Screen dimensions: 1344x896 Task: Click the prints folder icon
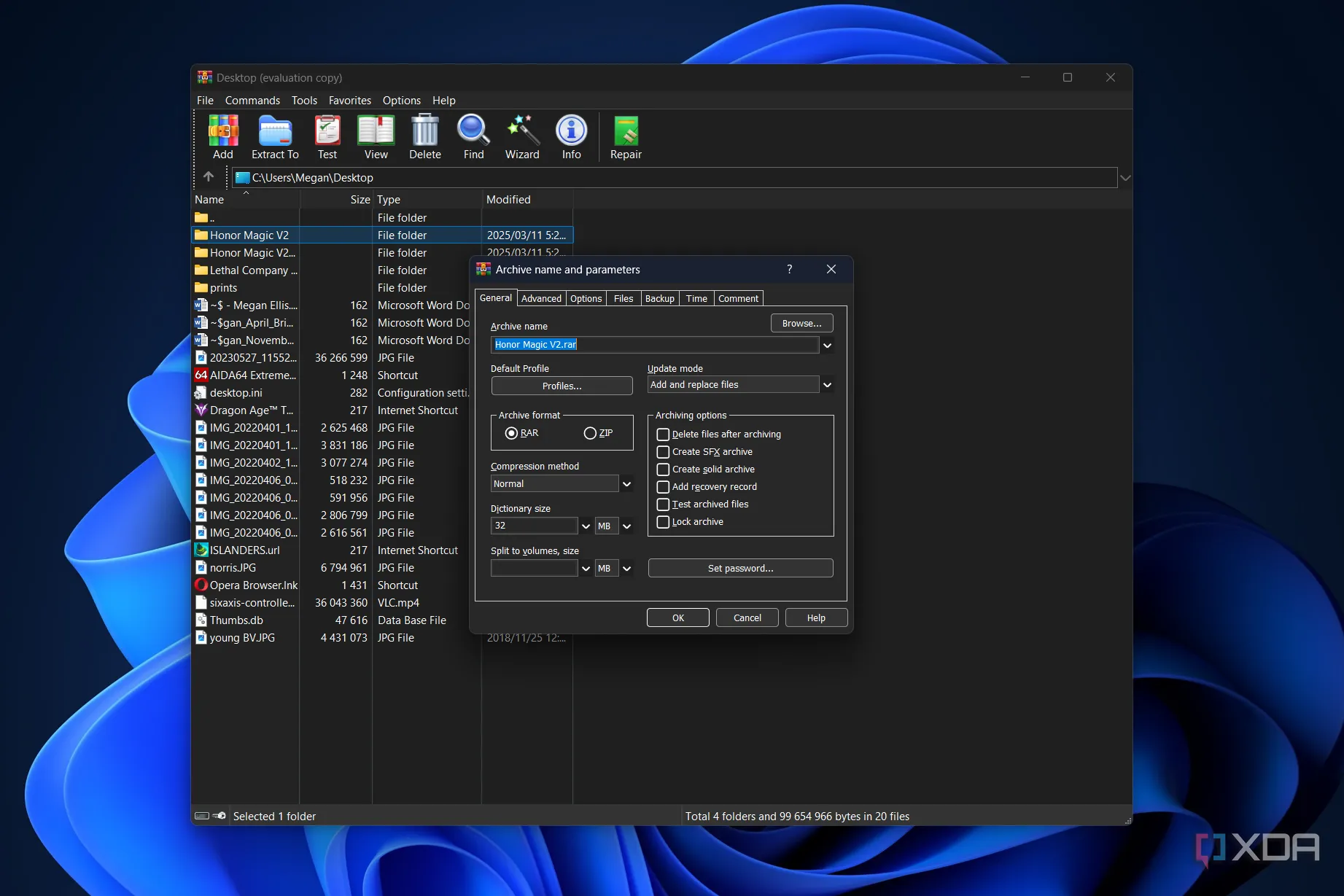[201, 287]
